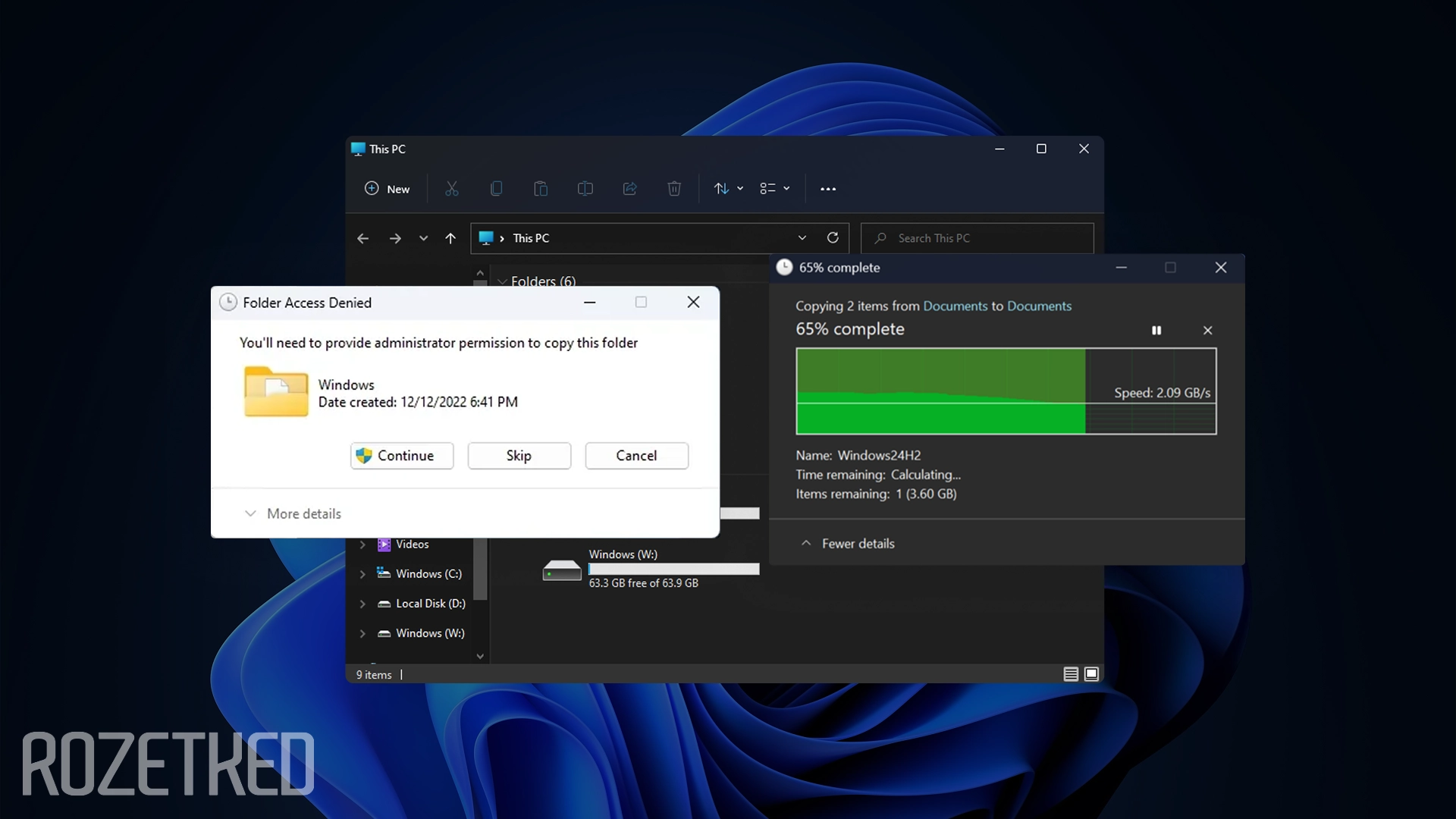
Task: Expand Videos in the navigation tree
Action: point(362,544)
